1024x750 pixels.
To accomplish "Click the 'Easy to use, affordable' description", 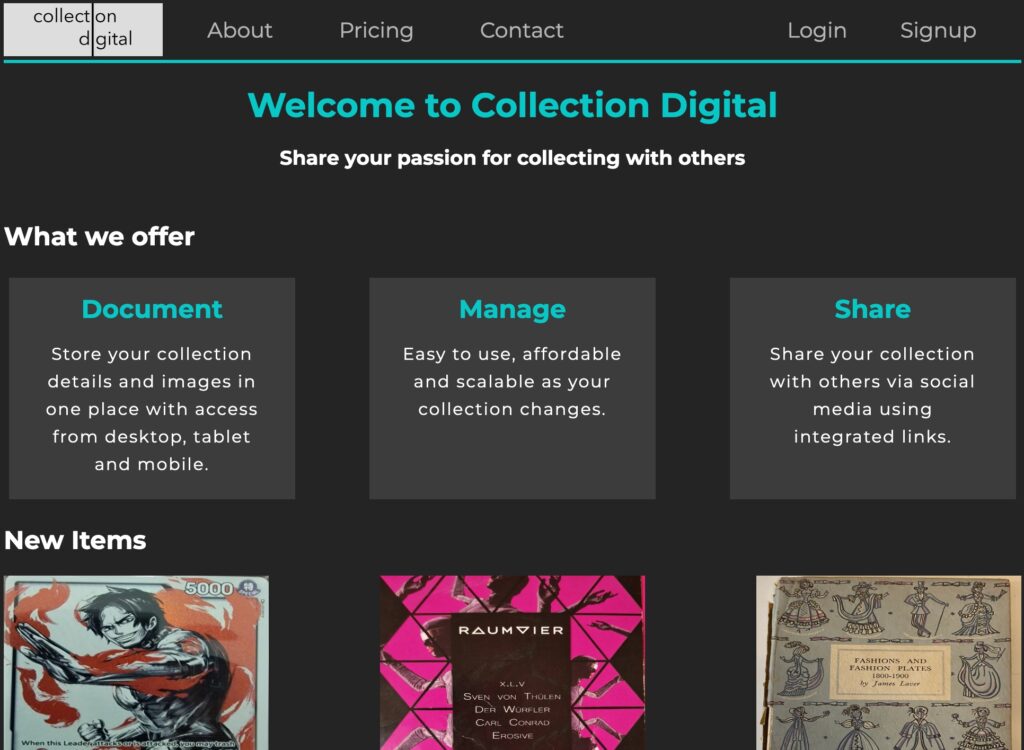I will click(x=512, y=381).
